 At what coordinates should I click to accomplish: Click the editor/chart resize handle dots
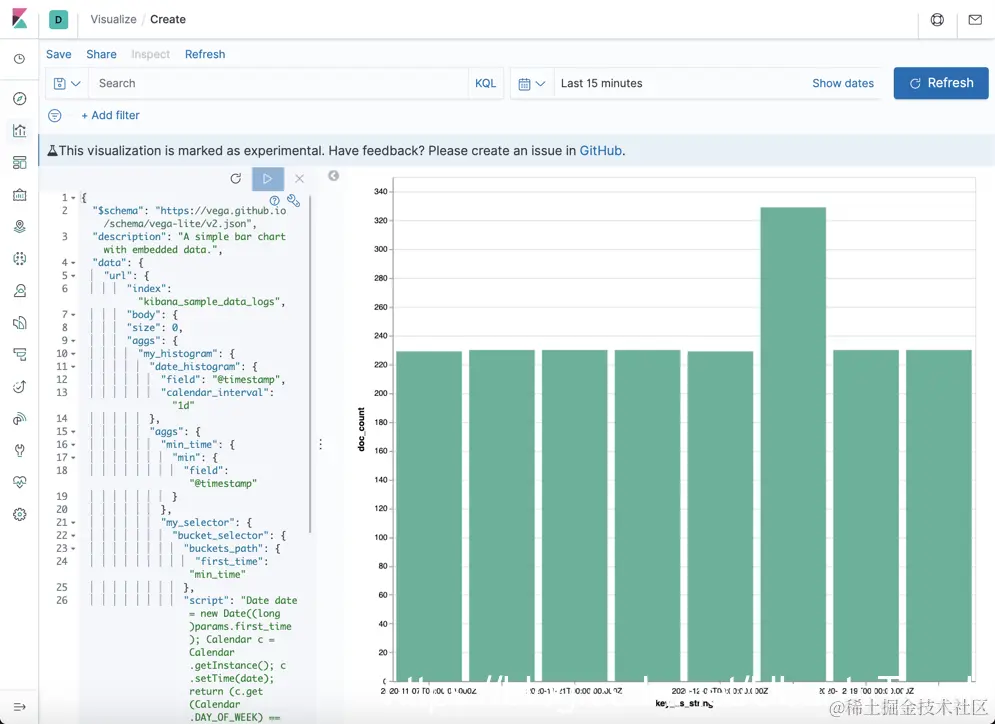(x=320, y=444)
